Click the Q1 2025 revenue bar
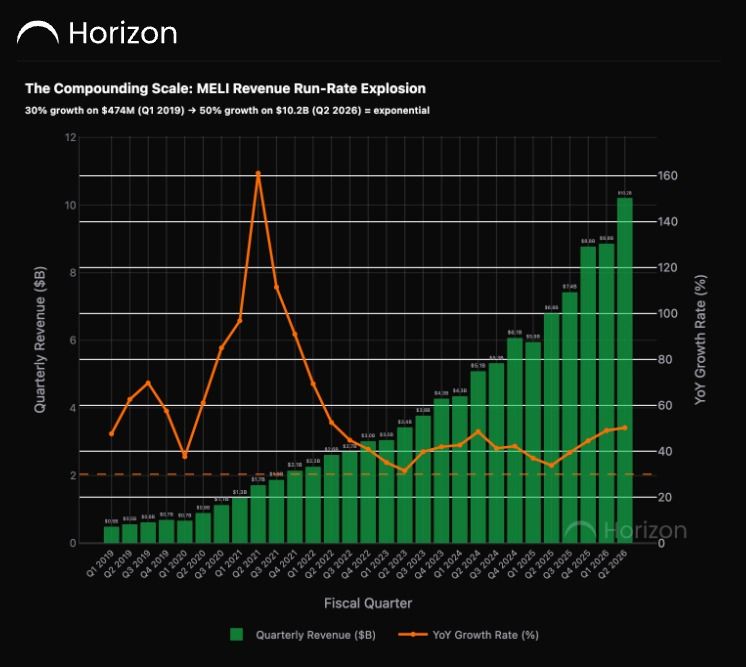 click(x=533, y=442)
